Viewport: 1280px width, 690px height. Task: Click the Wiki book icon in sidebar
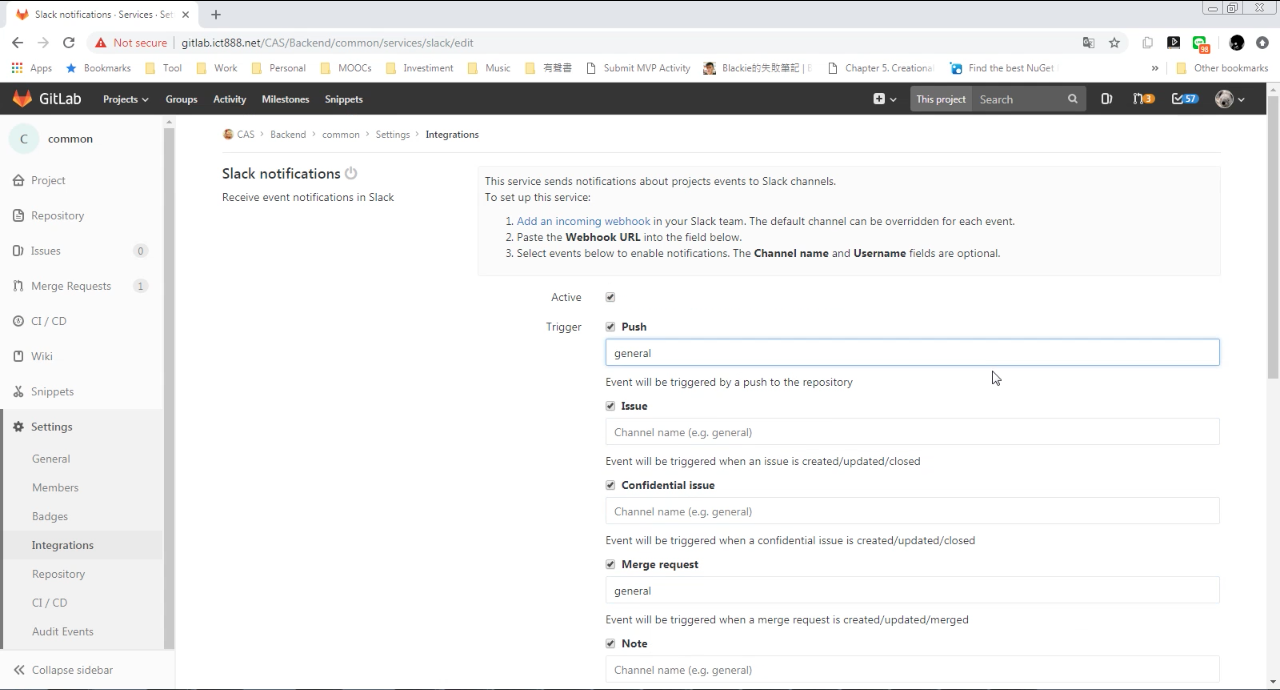tap(18, 356)
